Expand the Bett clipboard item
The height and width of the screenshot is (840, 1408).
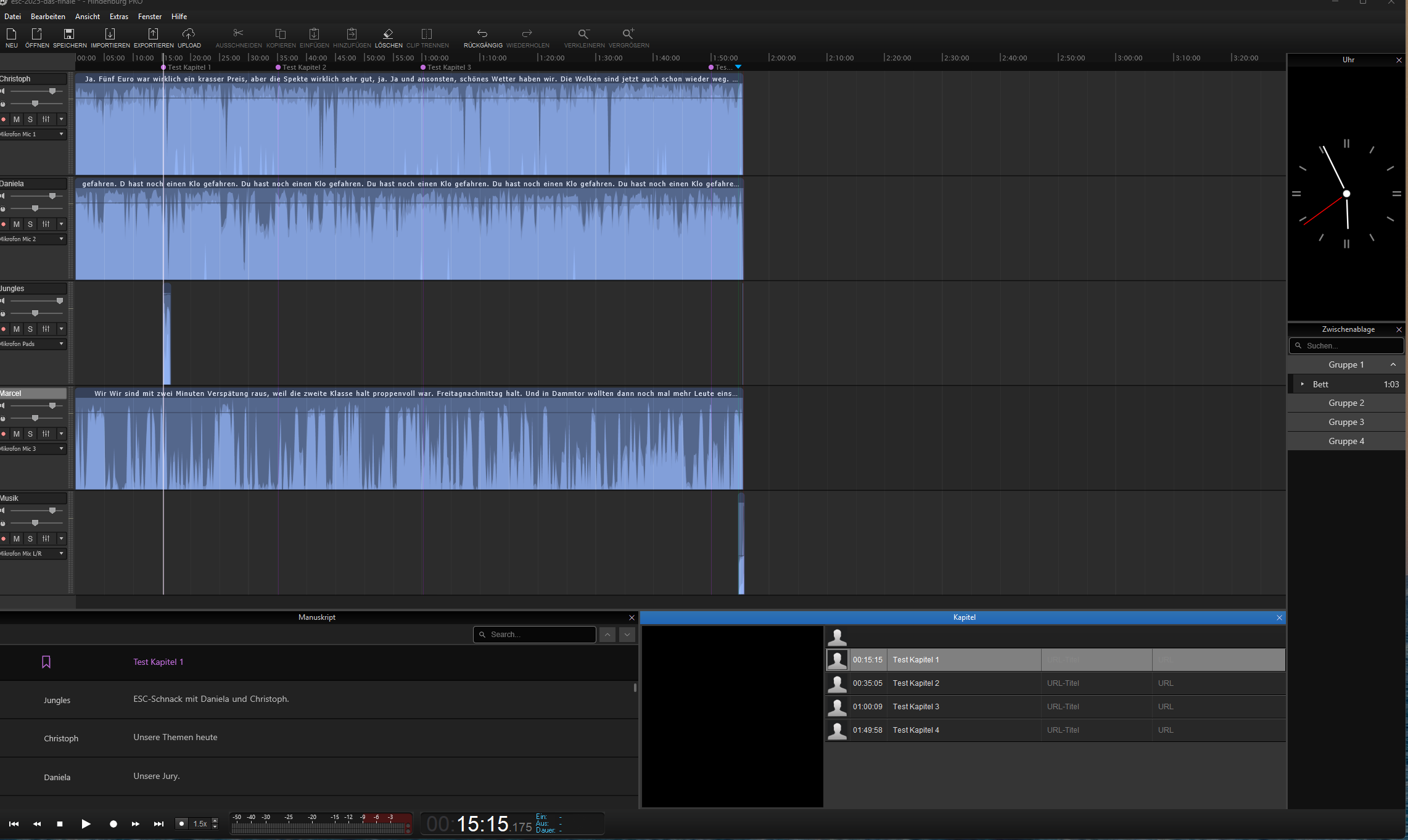[1303, 384]
